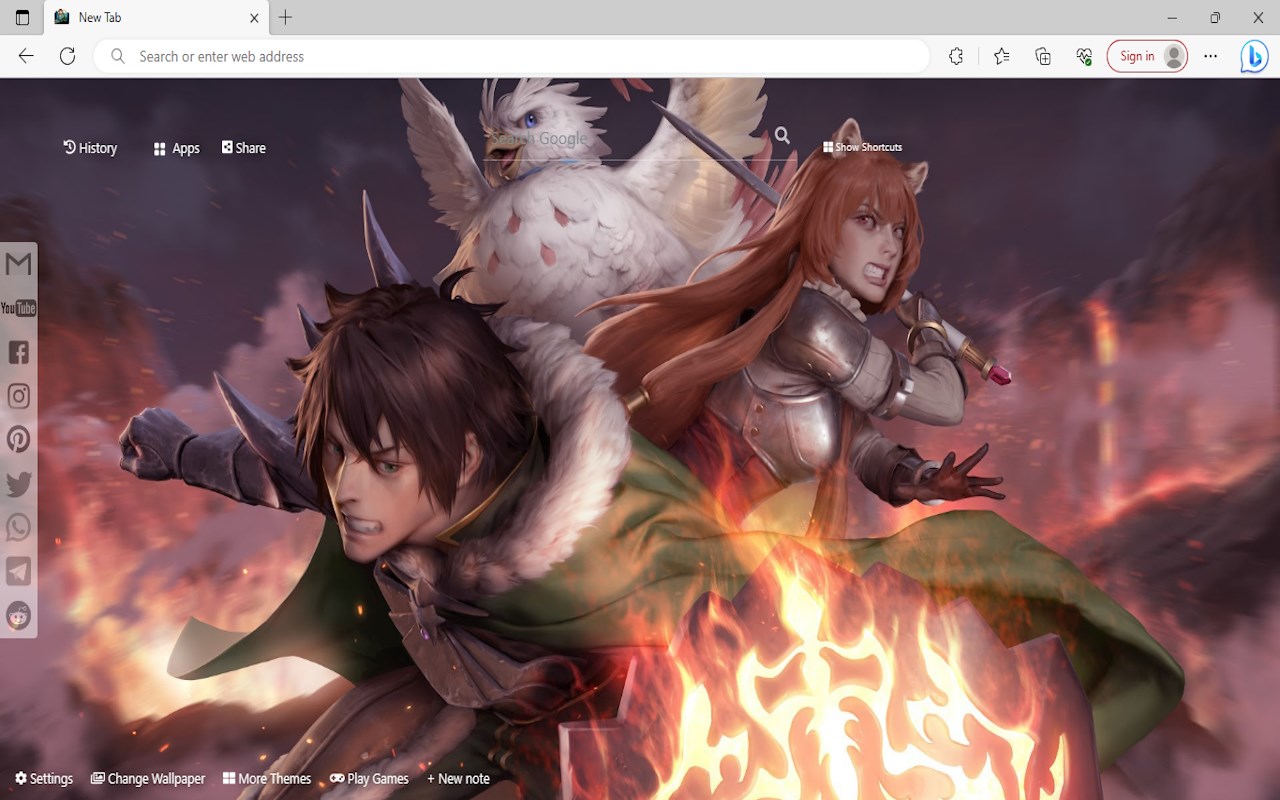Screen dimensions: 1280x800
Task: Go back with the back arrow
Action: [26, 57]
